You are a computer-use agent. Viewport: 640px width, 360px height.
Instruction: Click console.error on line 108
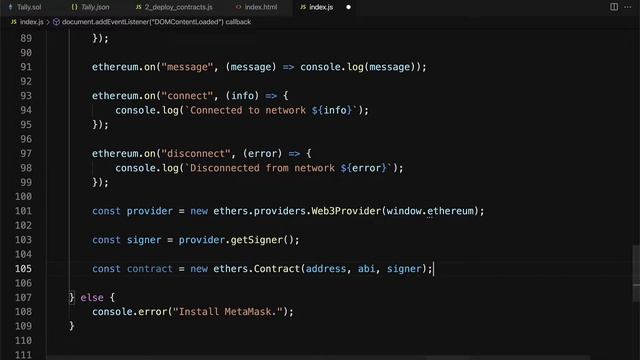point(129,312)
